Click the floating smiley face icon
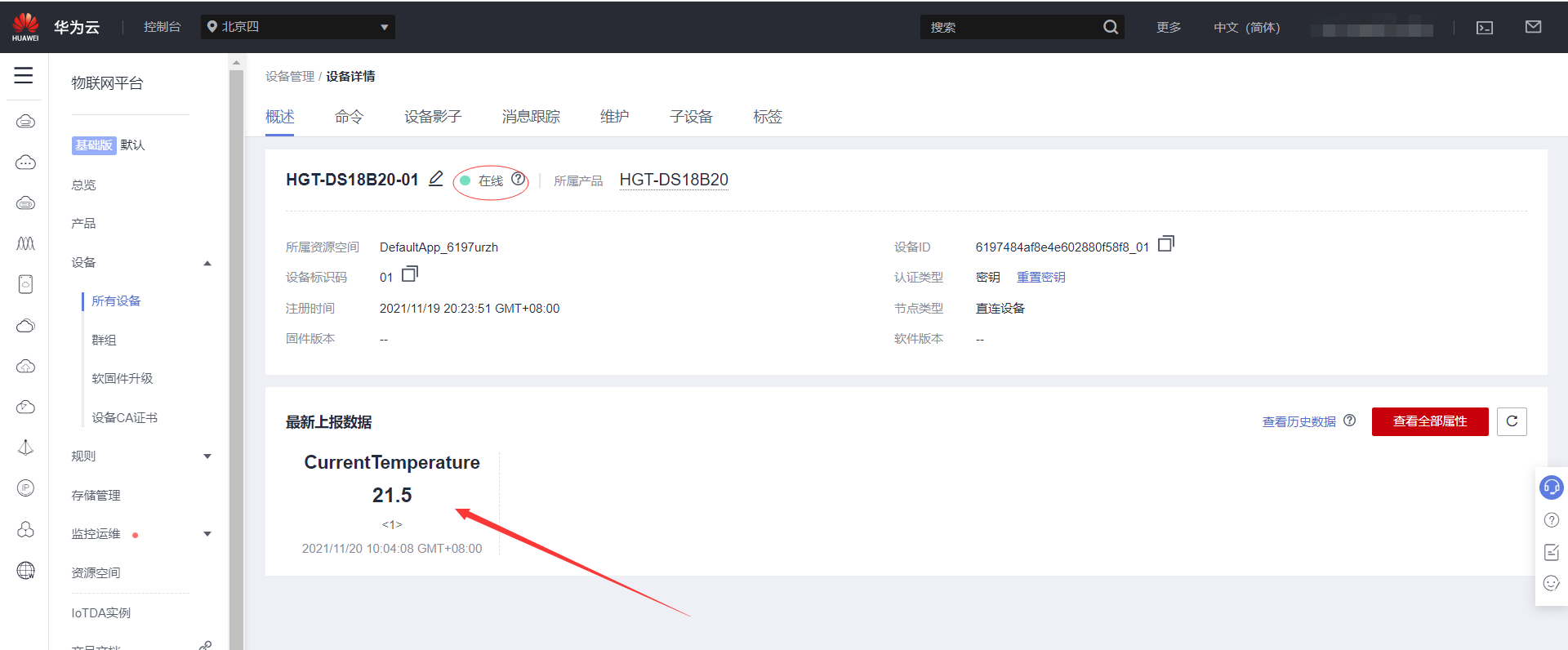This screenshot has width=1568, height=650. (1552, 583)
